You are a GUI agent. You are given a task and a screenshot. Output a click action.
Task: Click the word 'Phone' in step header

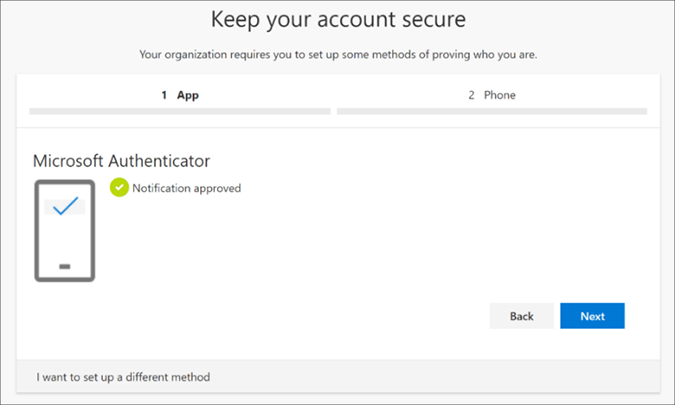500,95
